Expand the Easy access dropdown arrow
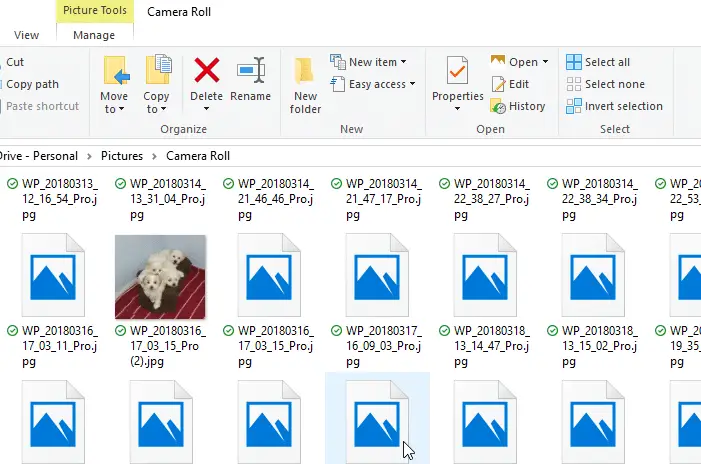Screen dimensions: 701x464 (412, 84)
